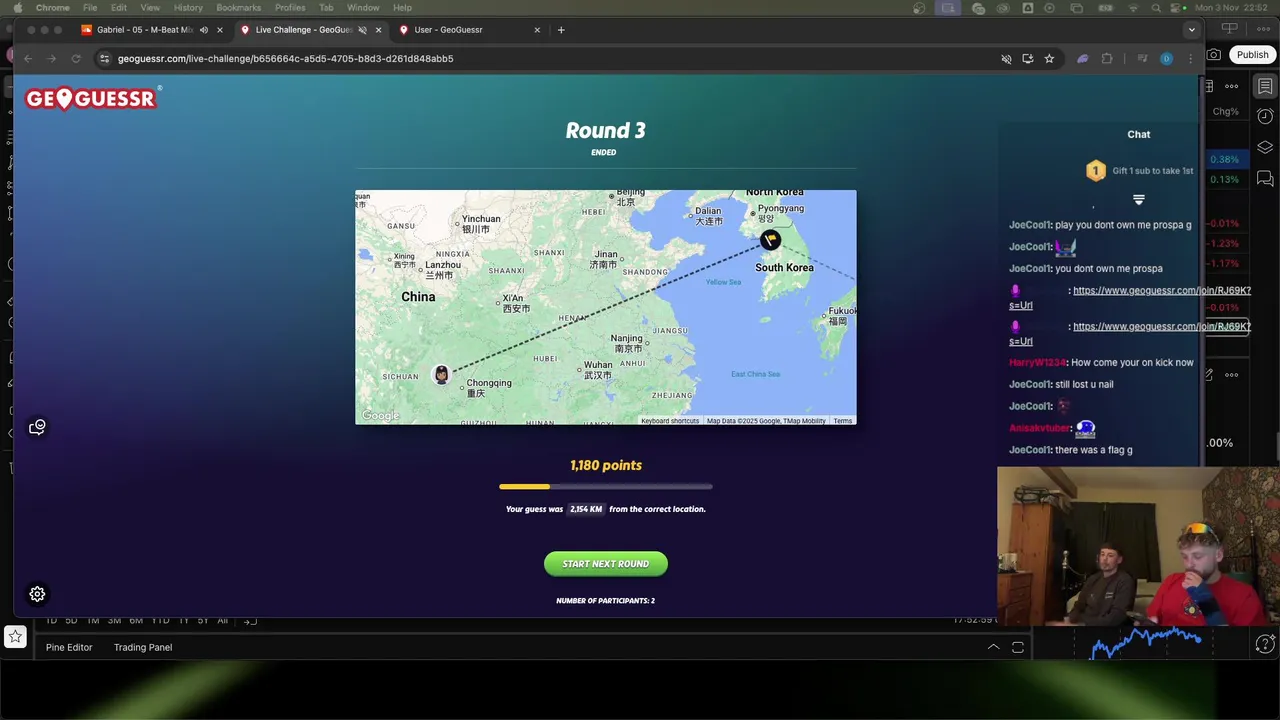Open TradingView watchlist icon in right sidebar
The image size is (1280, 720).
1265,86
